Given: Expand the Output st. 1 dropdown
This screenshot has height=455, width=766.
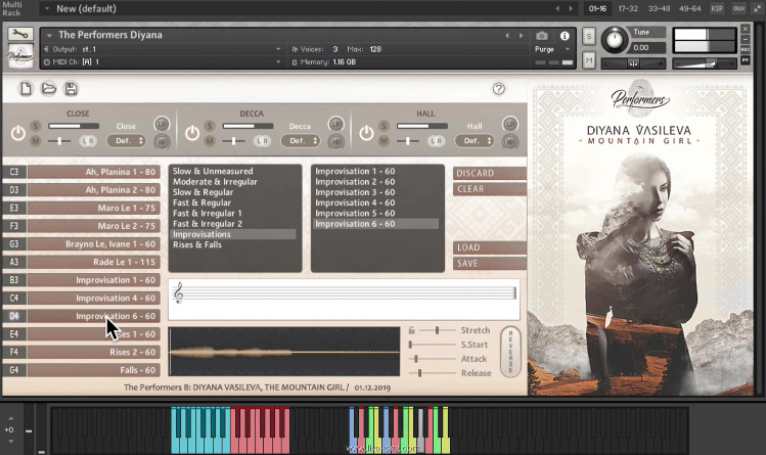Looking at the screenshot, I should 278,49.
